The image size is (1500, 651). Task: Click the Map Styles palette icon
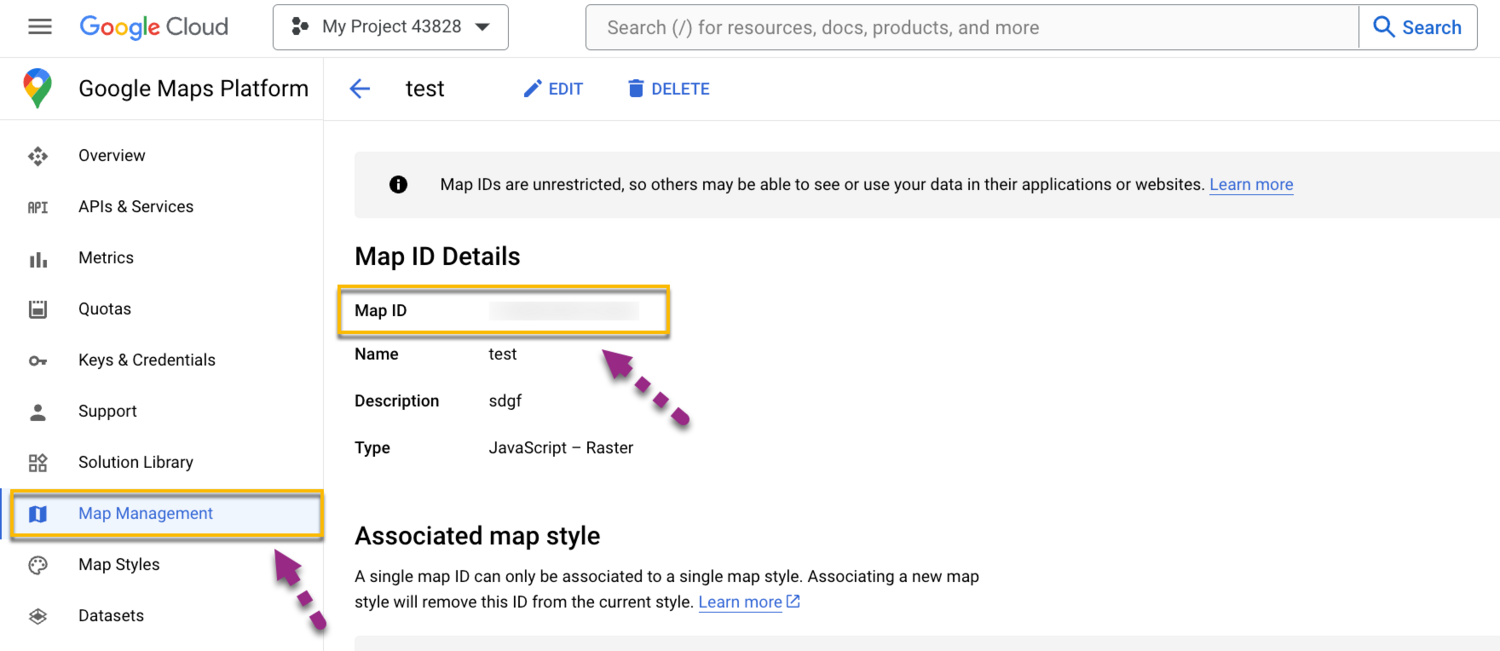click(x=38, y=565)
